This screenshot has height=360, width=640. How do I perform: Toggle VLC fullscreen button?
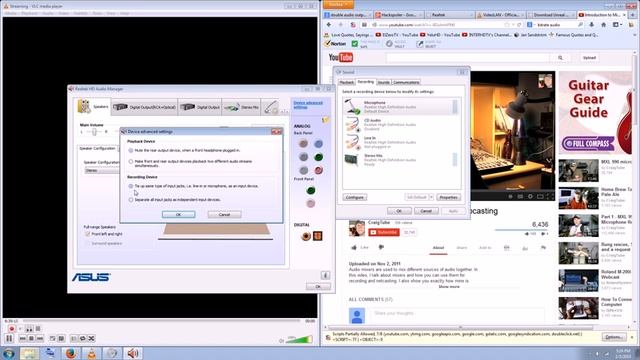pyautogui.click(x=52, y=338)
